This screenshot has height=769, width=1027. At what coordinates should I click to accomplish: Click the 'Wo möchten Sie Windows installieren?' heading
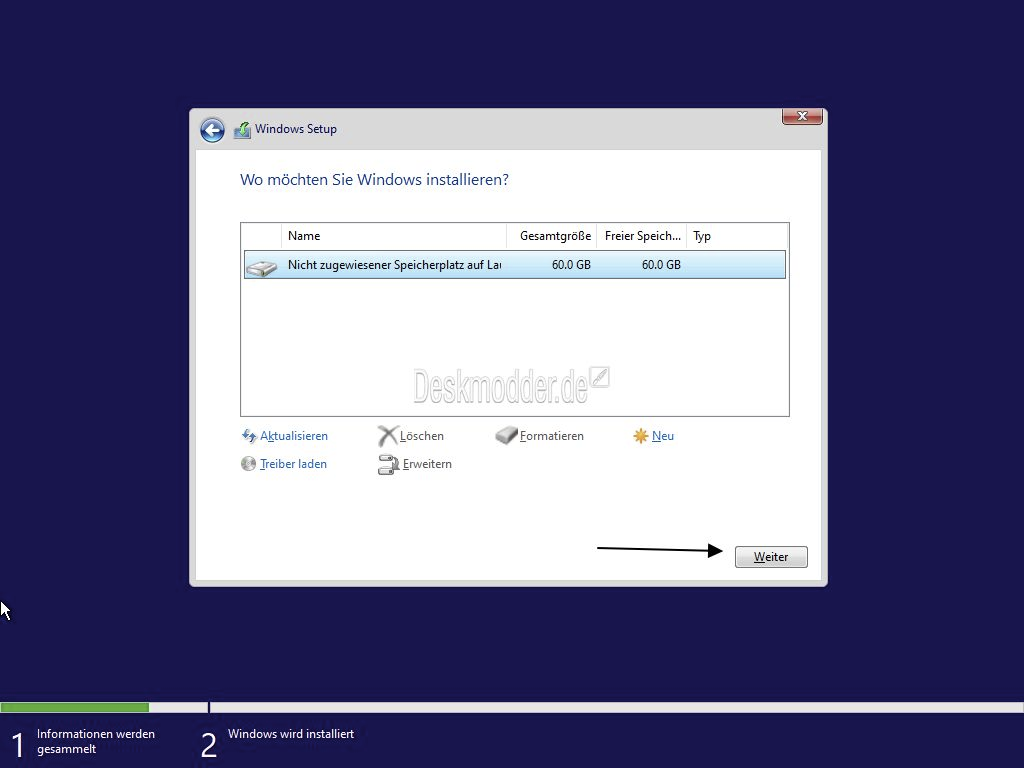point(374,179)
